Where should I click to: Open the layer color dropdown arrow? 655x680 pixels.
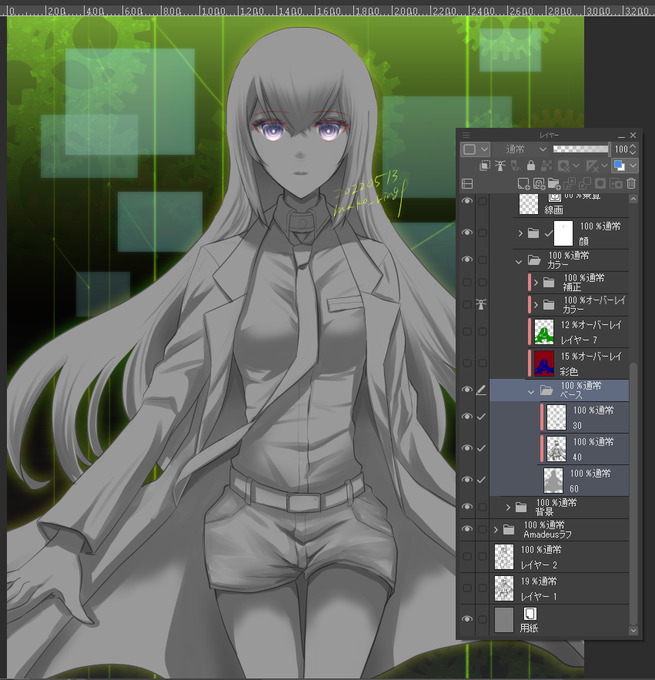click(x=632, y=165)
